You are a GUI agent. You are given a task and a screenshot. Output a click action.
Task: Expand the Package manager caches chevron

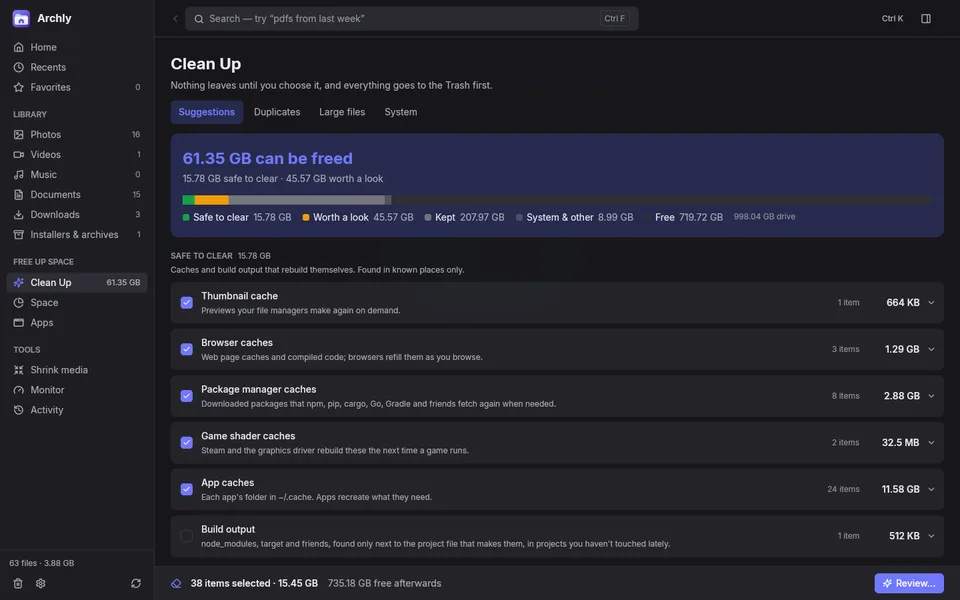(x=931, y=396)
